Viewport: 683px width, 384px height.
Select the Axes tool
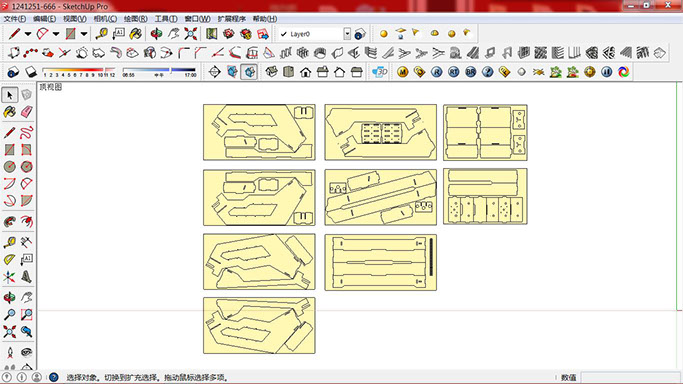pyautogui.click(x=10, y=276)
